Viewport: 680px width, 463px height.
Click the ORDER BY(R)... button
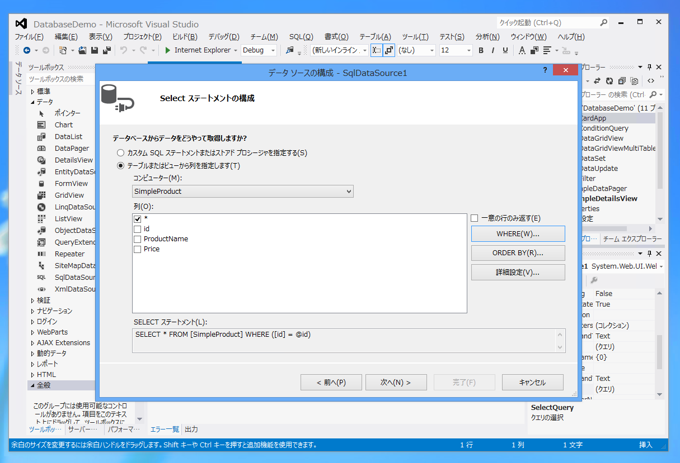(518, 253)
